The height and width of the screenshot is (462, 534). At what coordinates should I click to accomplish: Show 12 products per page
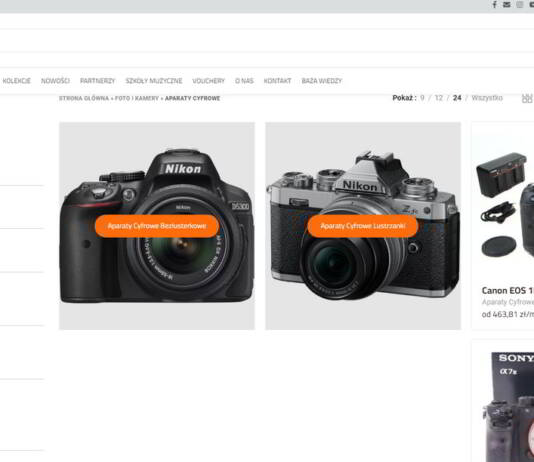pos(439,98)
